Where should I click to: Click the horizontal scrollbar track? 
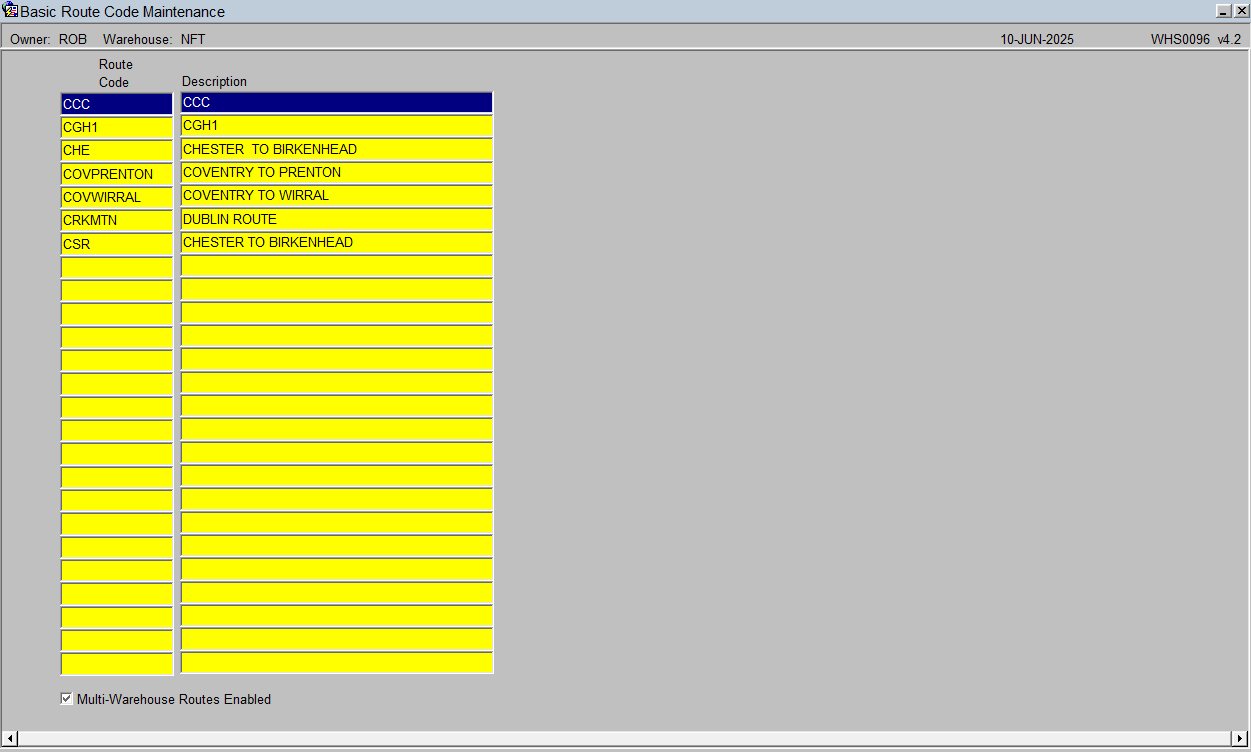pos(625,738)
